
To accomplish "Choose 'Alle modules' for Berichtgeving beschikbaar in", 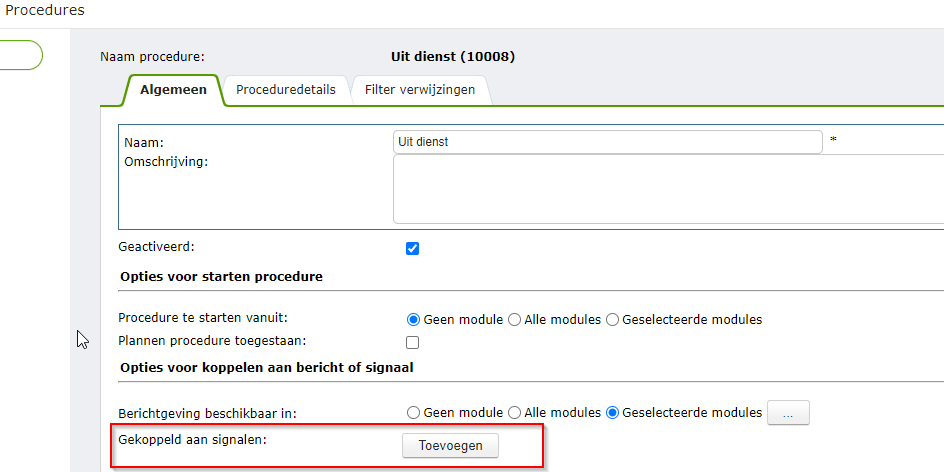I will [515, 412].
